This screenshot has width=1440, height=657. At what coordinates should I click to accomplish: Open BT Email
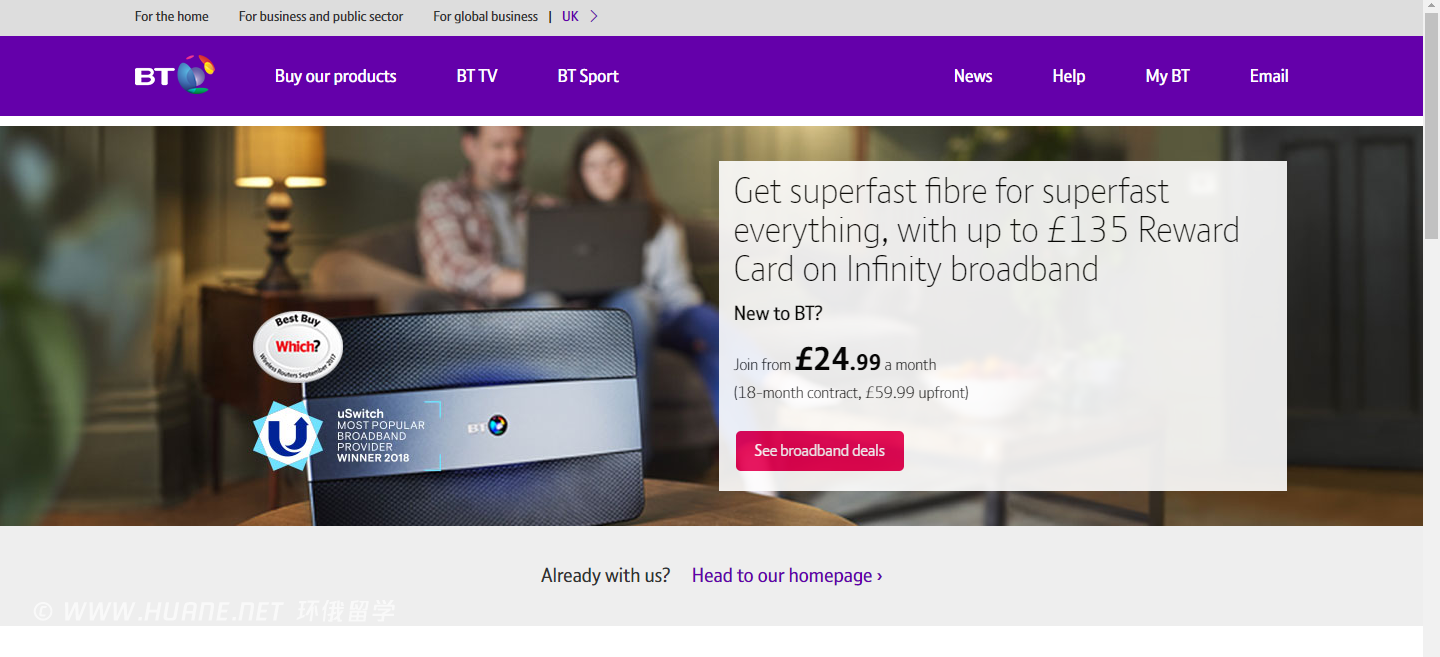(x=1269, y=76)
